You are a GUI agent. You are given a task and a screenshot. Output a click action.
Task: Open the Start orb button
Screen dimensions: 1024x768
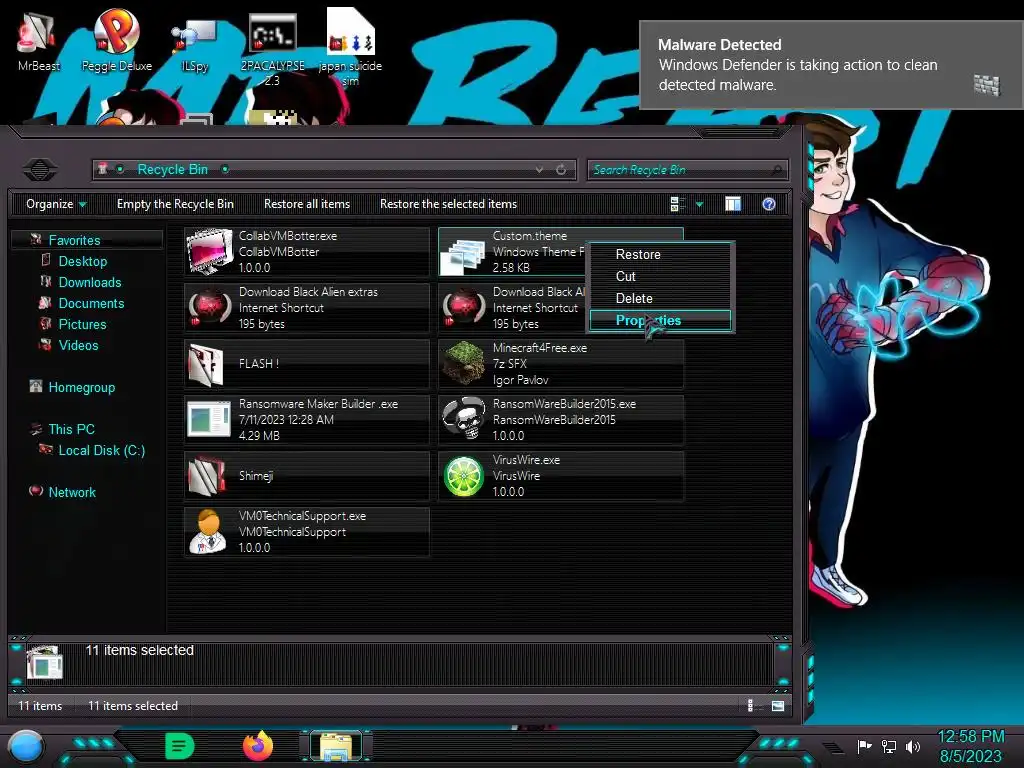coord(25,746)
